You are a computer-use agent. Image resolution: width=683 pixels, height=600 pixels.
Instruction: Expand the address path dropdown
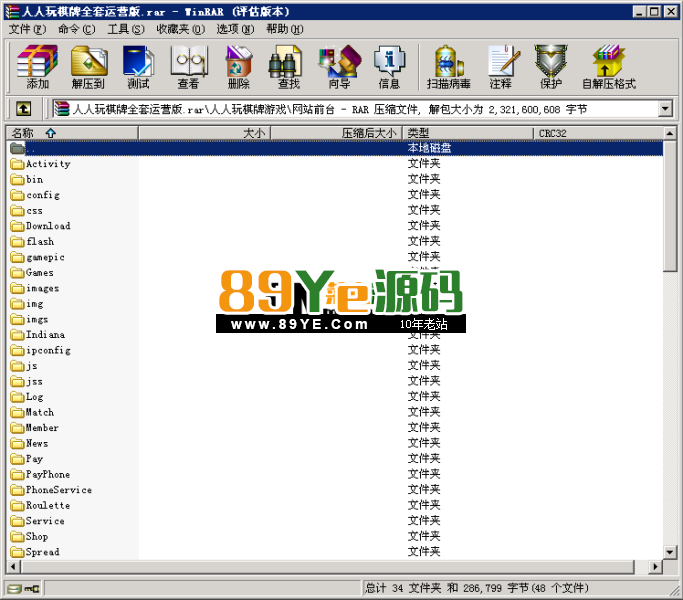tap(665, 108)
